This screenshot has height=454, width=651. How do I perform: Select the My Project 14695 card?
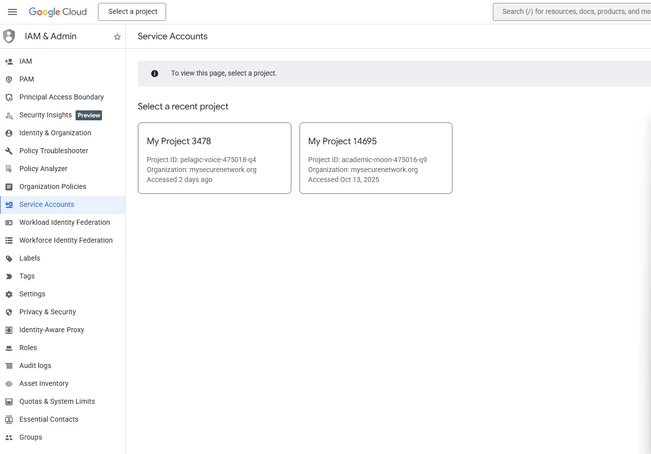[x=376, y=158]
